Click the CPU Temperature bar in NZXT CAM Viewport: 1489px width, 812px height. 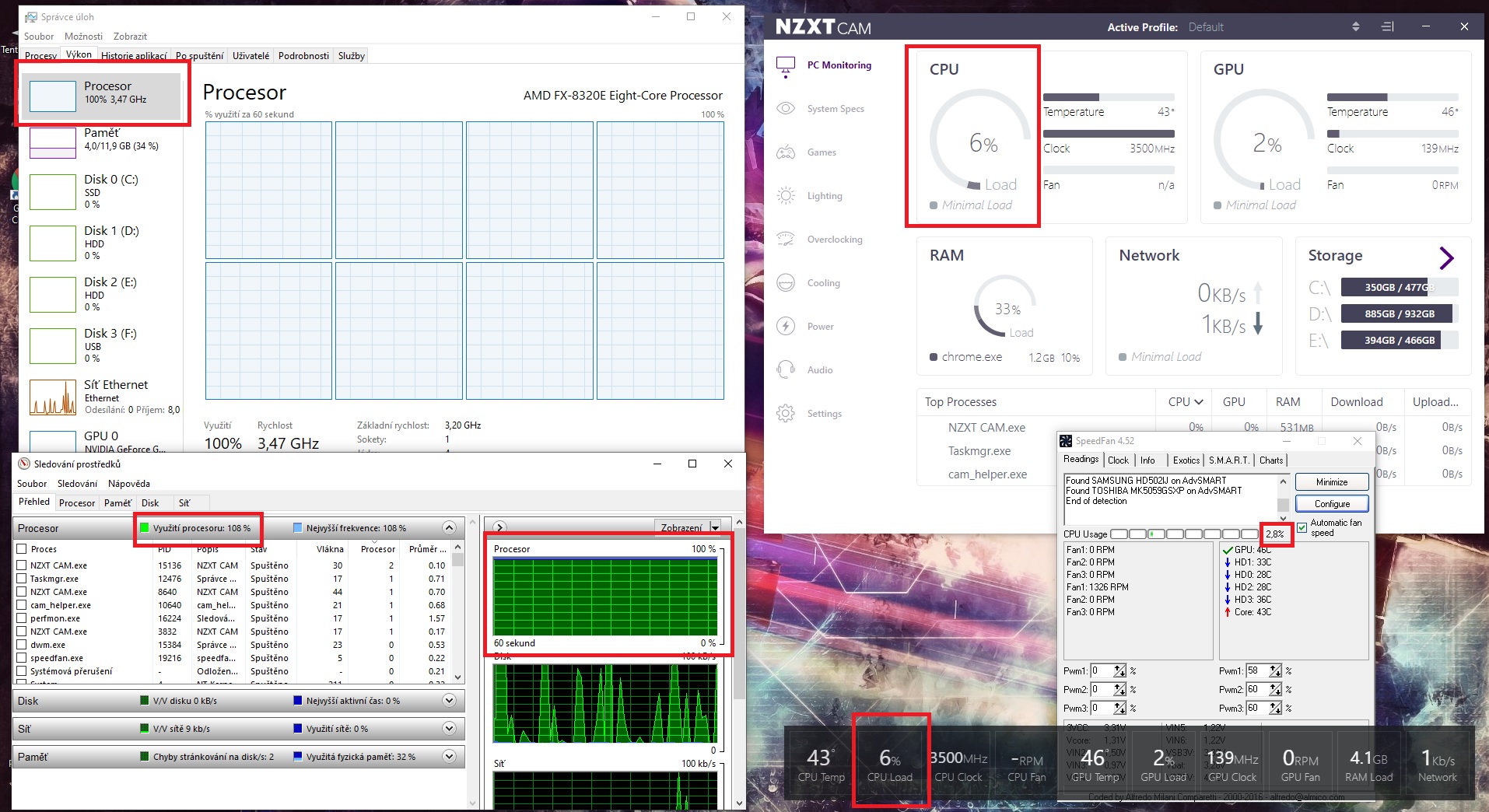click(x=1109, y=97)
